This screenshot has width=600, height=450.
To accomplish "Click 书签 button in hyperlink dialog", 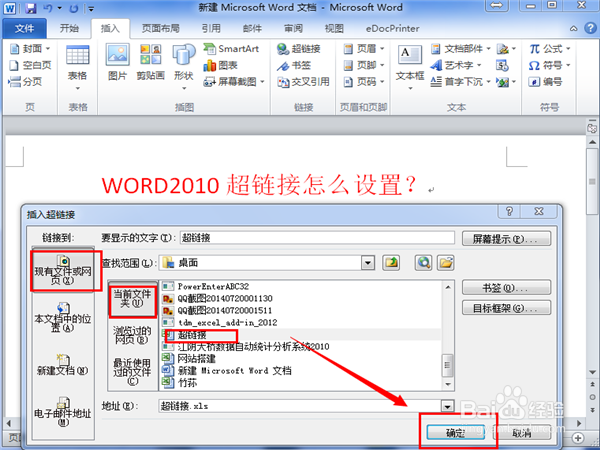I will (506, 288).
